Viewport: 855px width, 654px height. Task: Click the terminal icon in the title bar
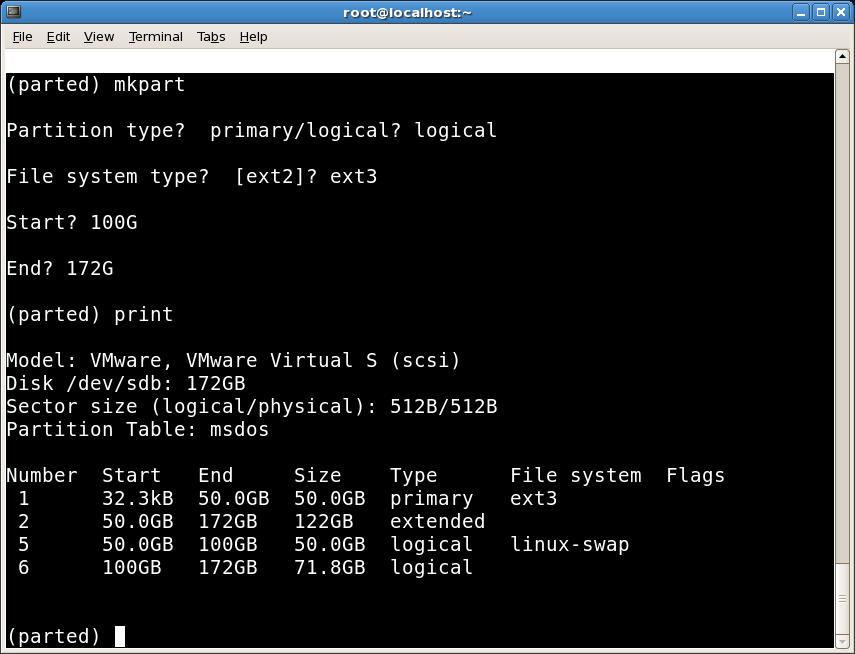click(x=12, y=12)
